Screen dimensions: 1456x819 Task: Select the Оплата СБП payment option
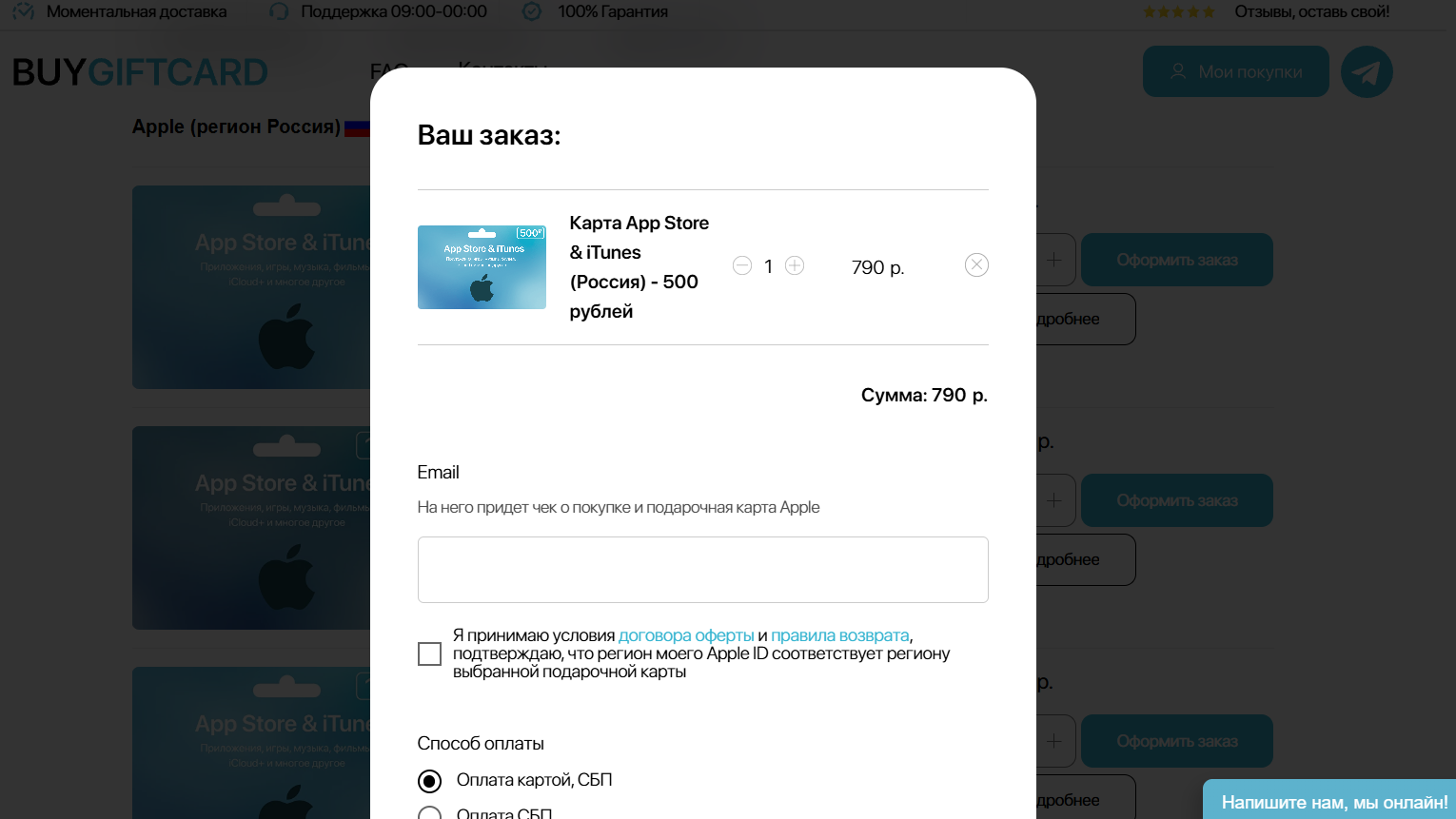(x=429, y=814)
